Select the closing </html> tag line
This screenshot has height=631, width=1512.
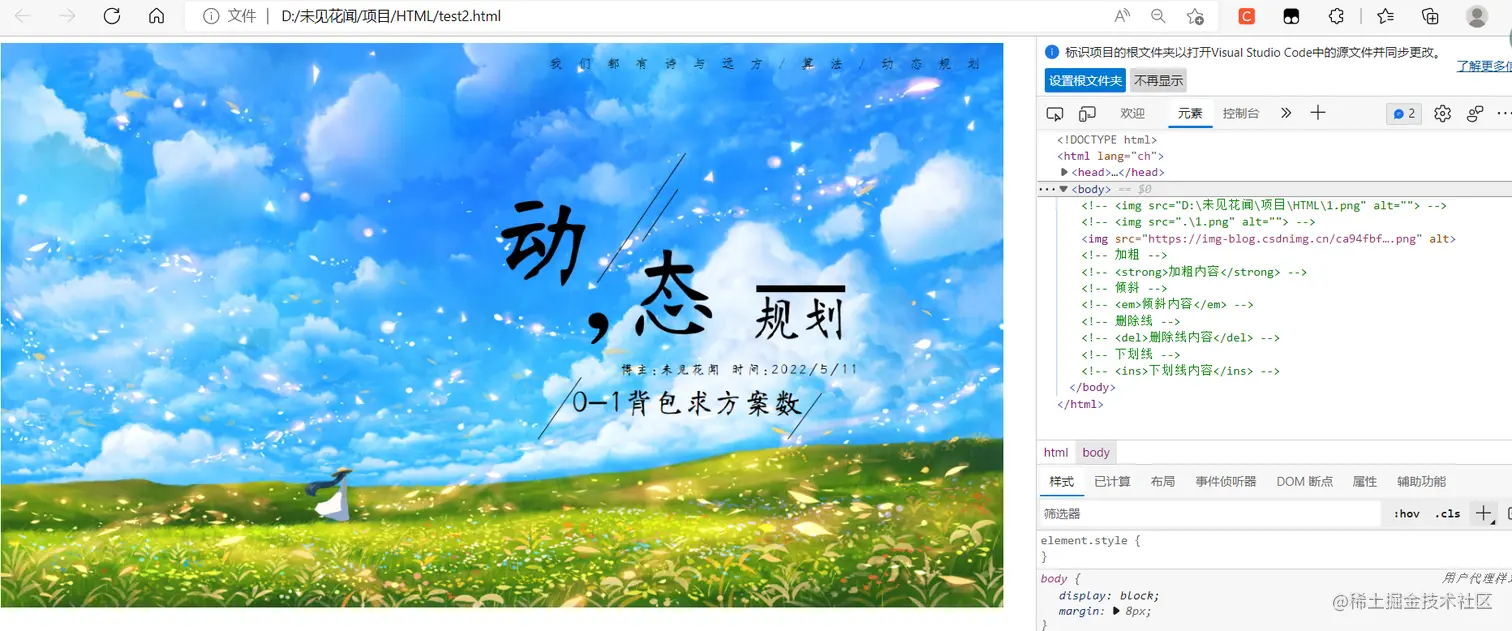coord(1080,404)
